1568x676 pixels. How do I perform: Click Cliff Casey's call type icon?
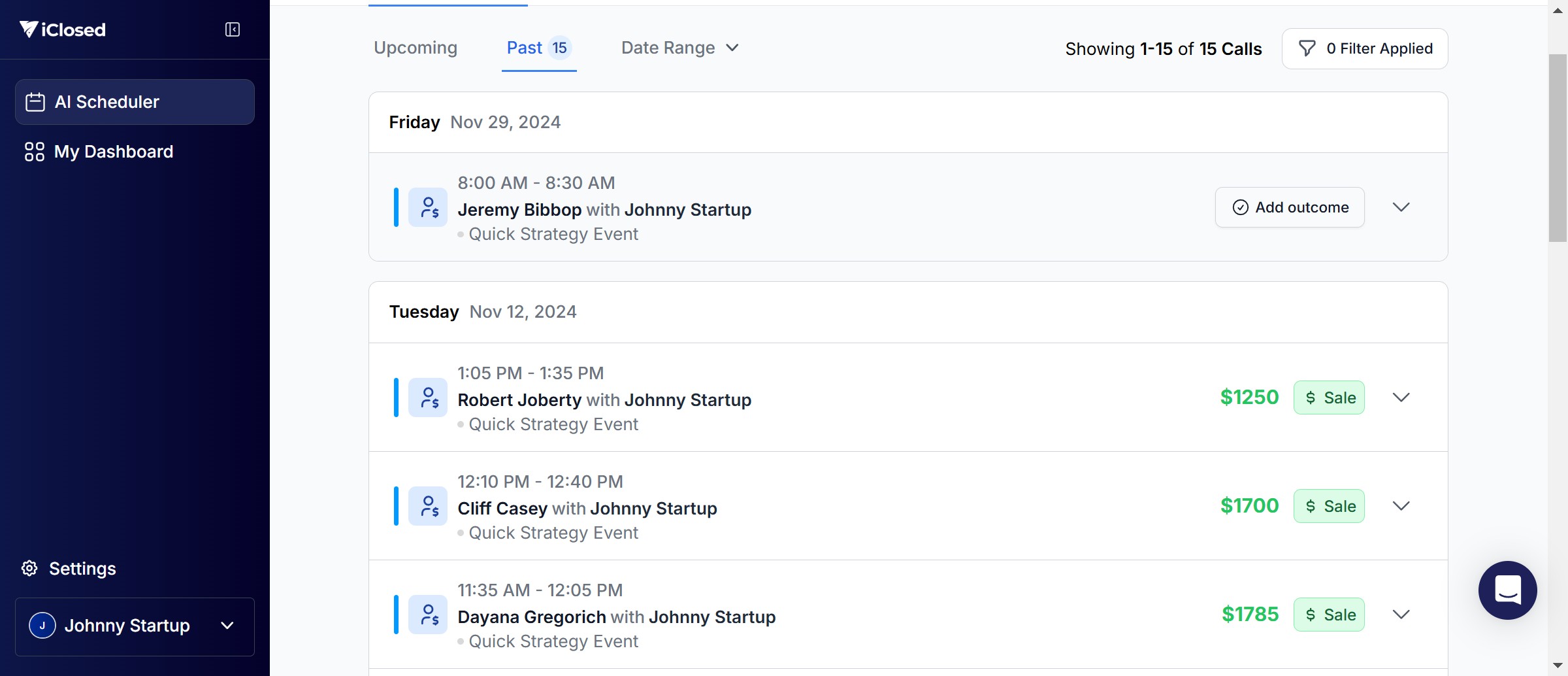pyautogui.click(x=428, y=506)
